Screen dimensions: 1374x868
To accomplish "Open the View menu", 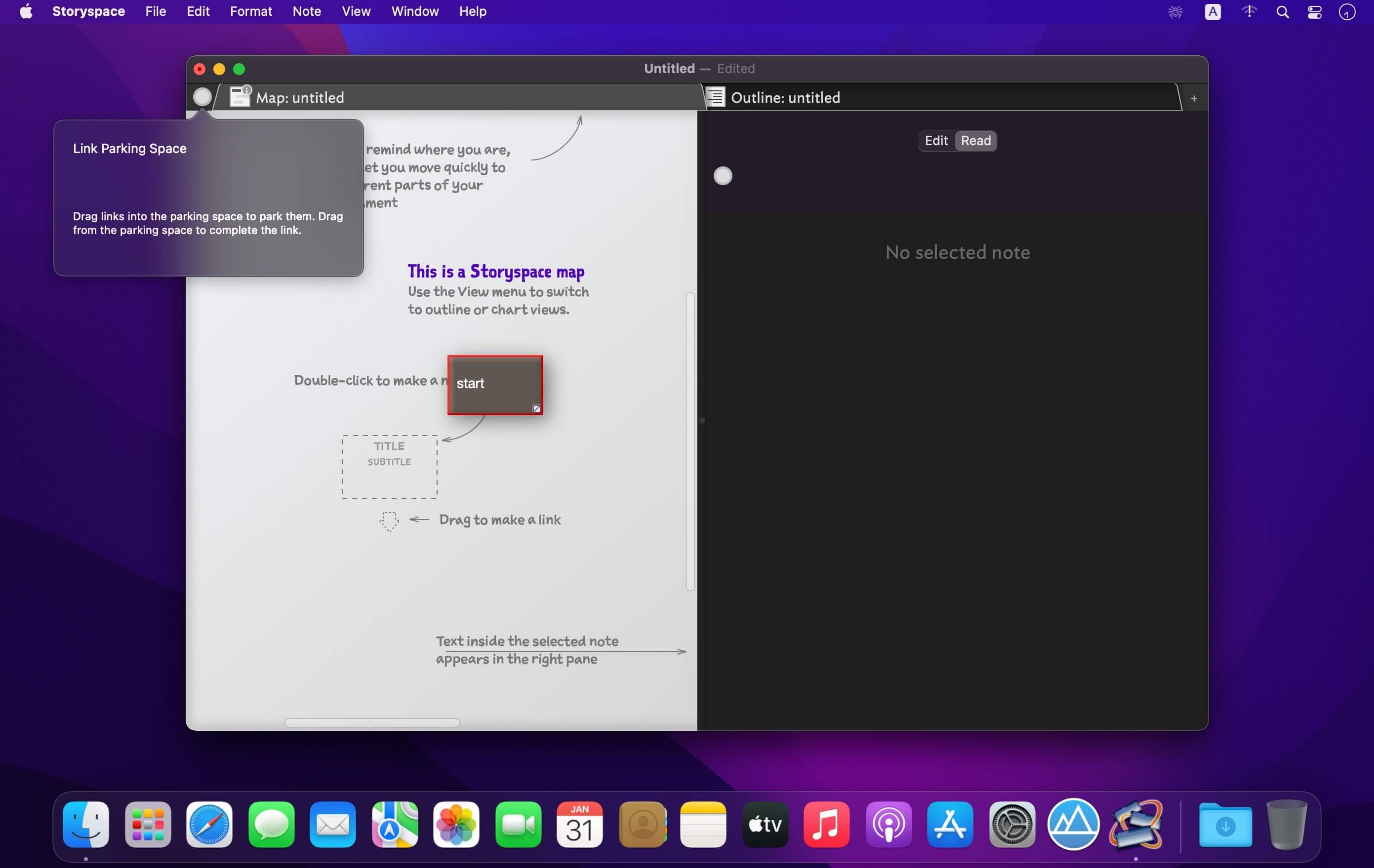I will click(356, 11).
